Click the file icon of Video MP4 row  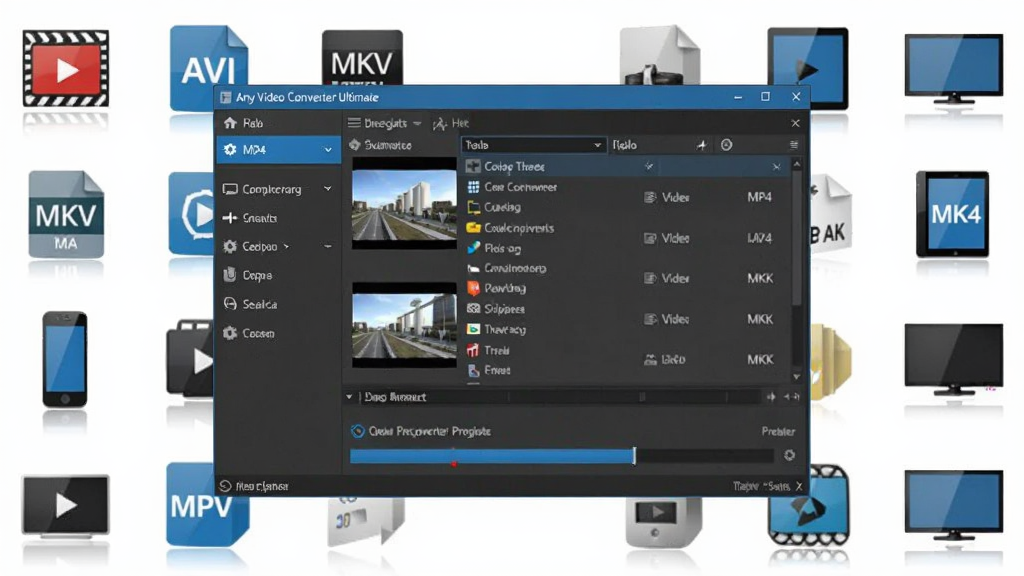click(650, 197)
